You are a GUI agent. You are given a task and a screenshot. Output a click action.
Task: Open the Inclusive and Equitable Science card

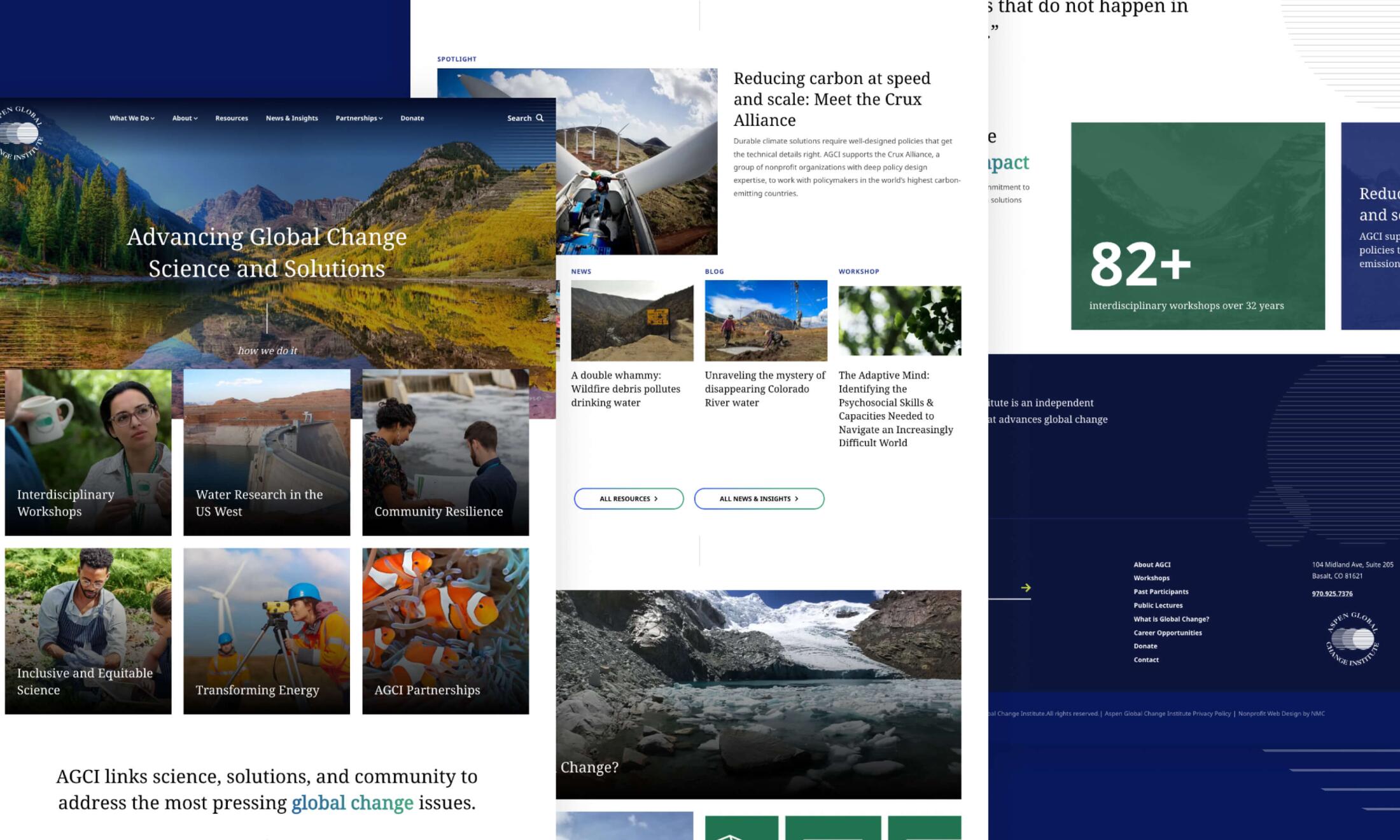tap(88, 631)
